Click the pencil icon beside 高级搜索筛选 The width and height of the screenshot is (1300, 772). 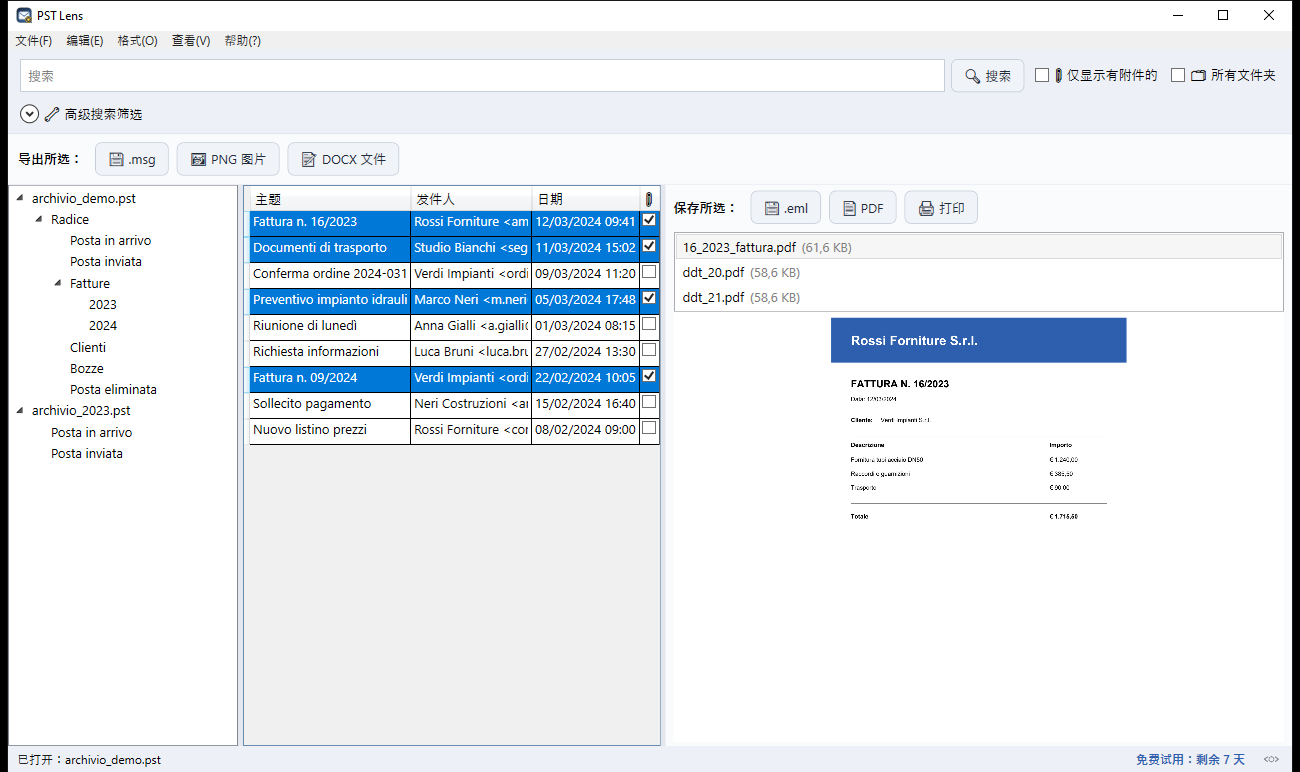click(52, 115)
